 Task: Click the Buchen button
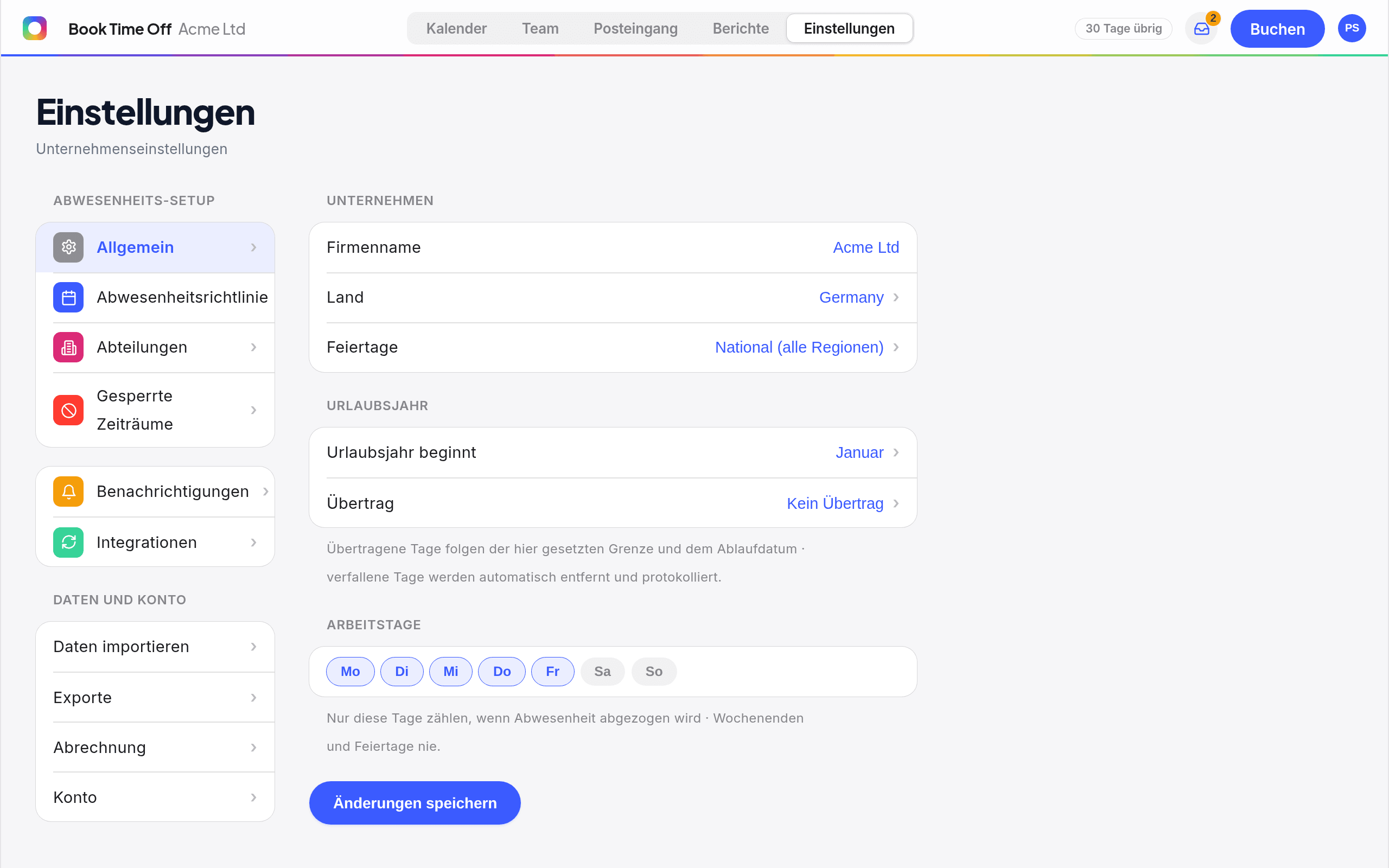point(1277,29)
